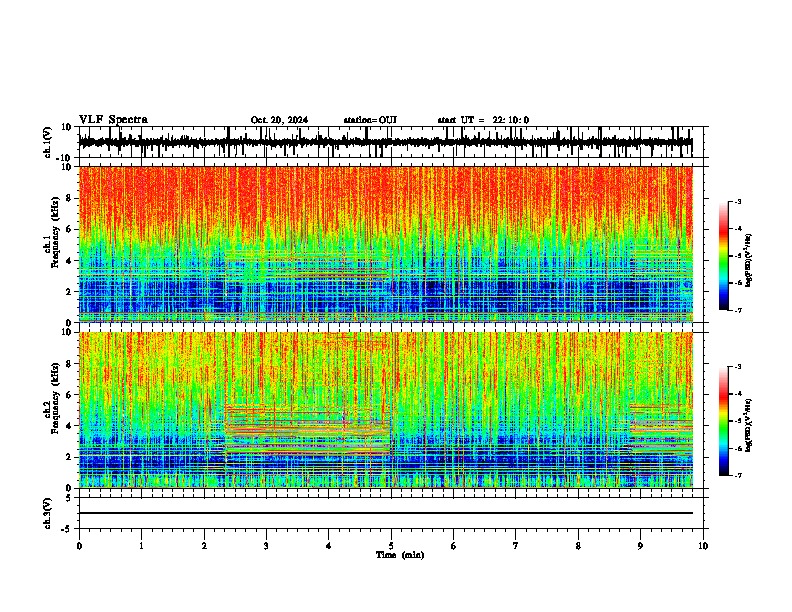
Task: Click the "VLF Spectra" plot title
Action: point(113,120)
